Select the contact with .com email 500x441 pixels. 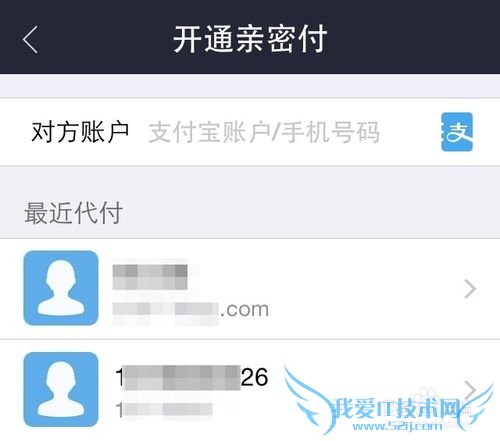(250, 289)
